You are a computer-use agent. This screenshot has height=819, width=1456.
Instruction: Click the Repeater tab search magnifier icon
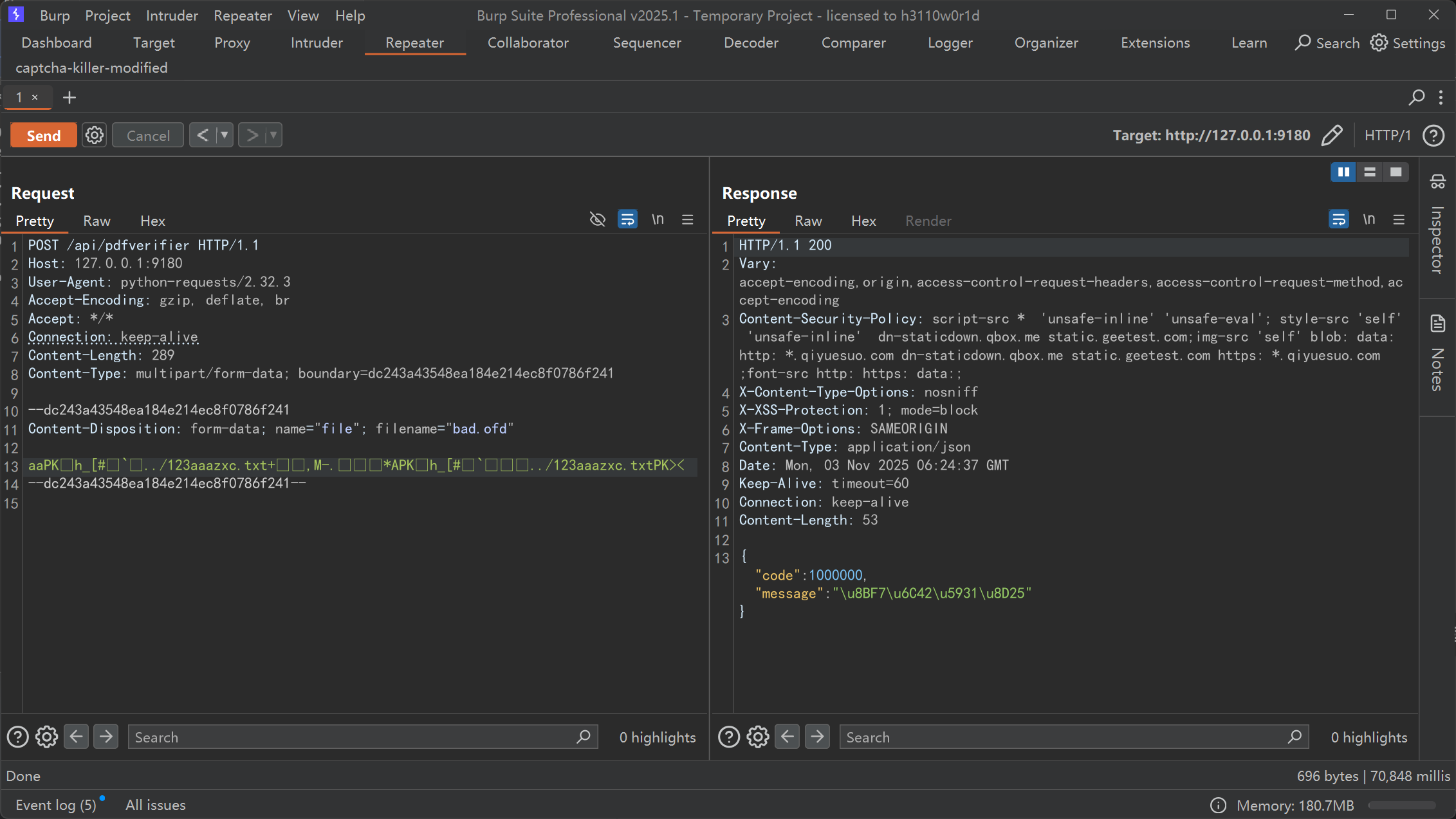coord(1416,97)
